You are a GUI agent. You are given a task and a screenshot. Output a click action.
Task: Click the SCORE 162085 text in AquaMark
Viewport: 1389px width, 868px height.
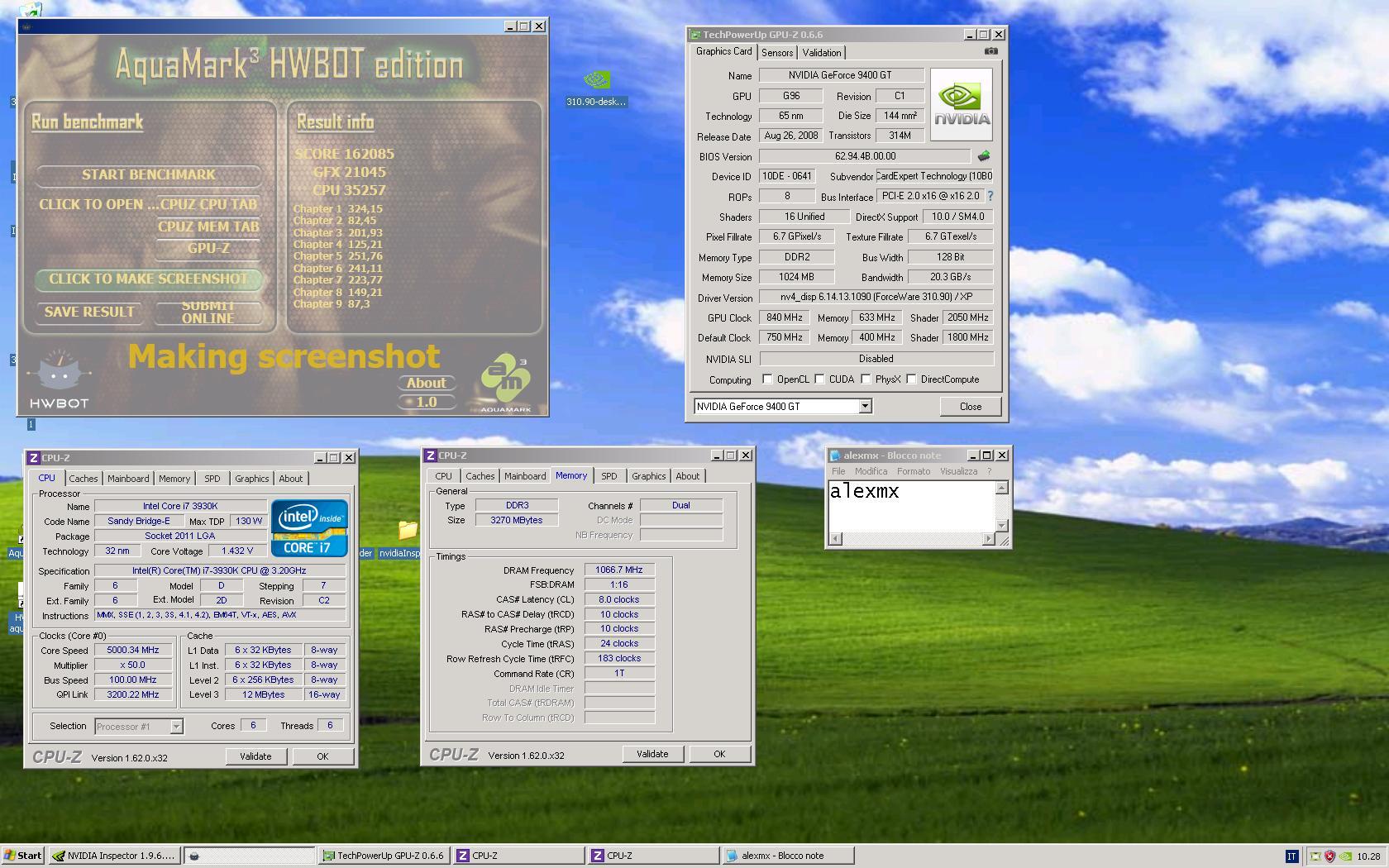click(x=345, y=154)
